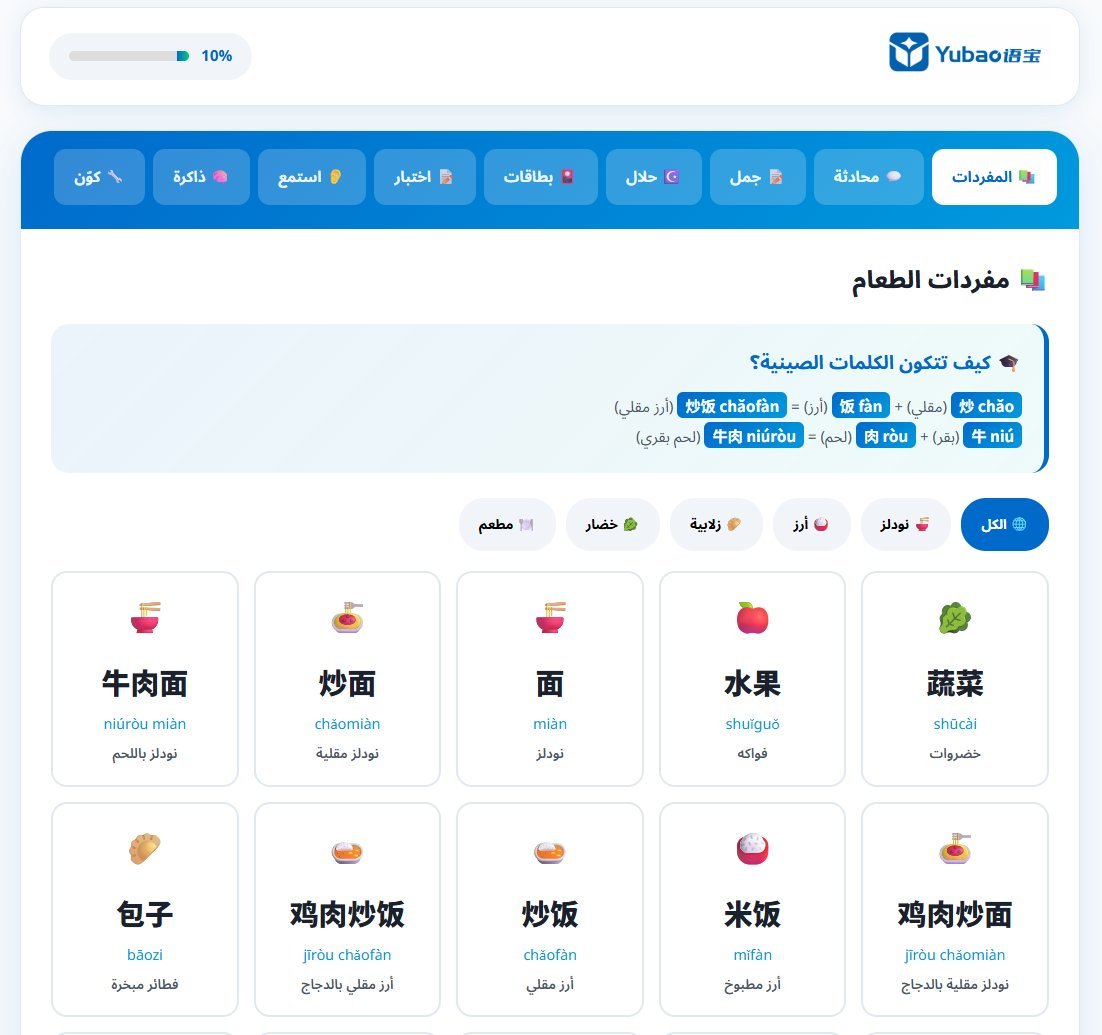Click the noodle bowl icon on 牛肉面 card
The width and height of the screenshot is (1102, 1035).
click(145, 619)
